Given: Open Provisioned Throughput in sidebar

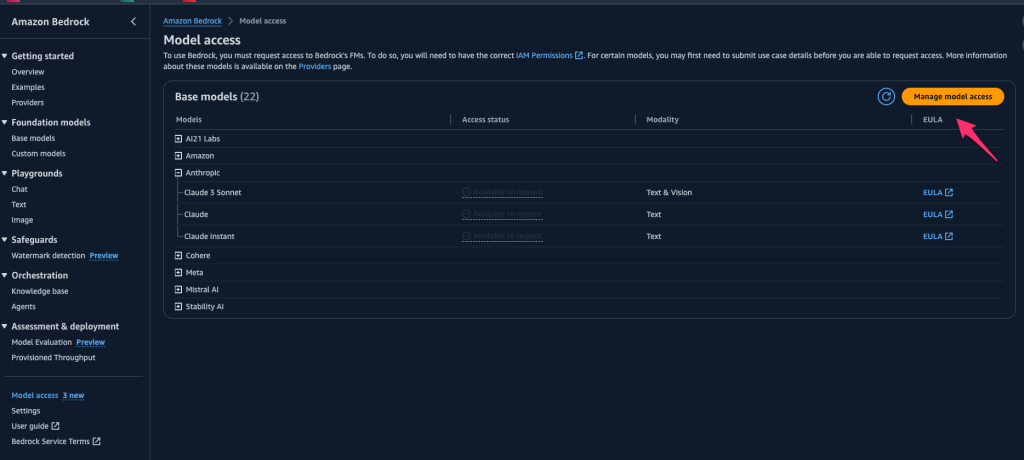Looking at the screenshot, I should [x=54, y=358].
